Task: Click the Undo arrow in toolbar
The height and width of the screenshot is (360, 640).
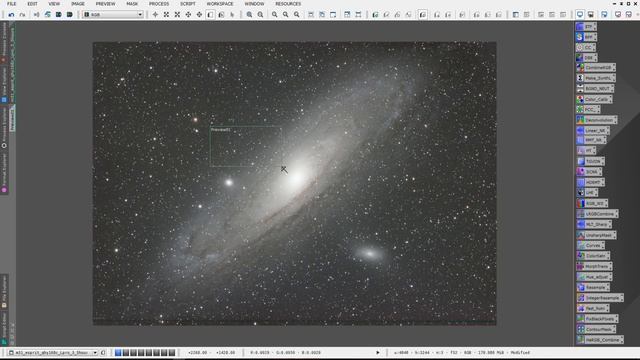Action: click(x=11, y=15)
